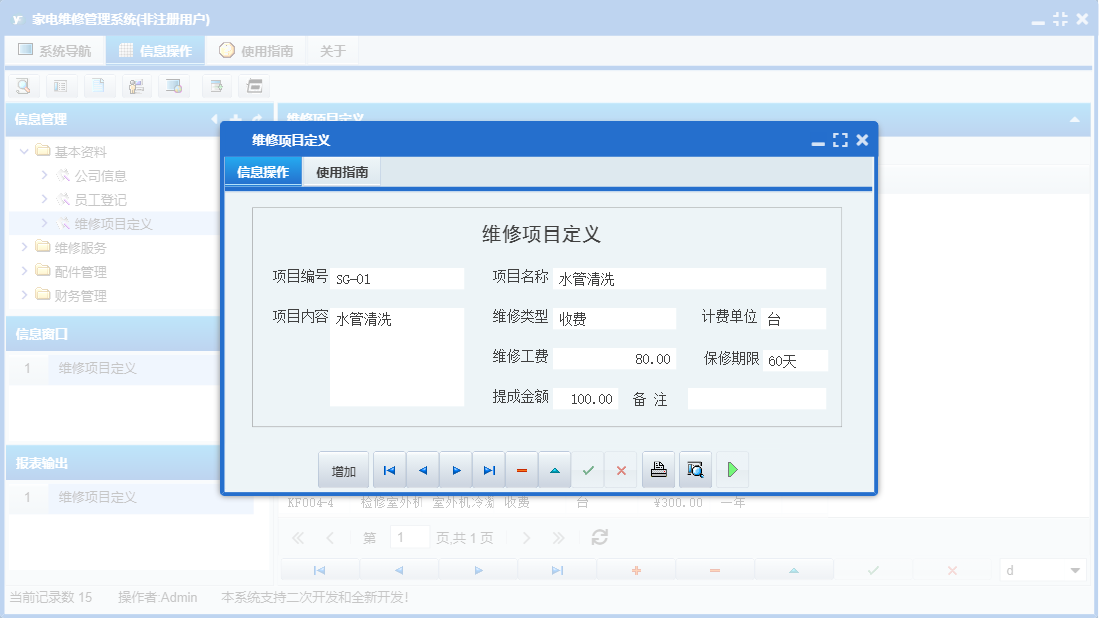Jump to last record using the arrow icon

coord(487,469)
